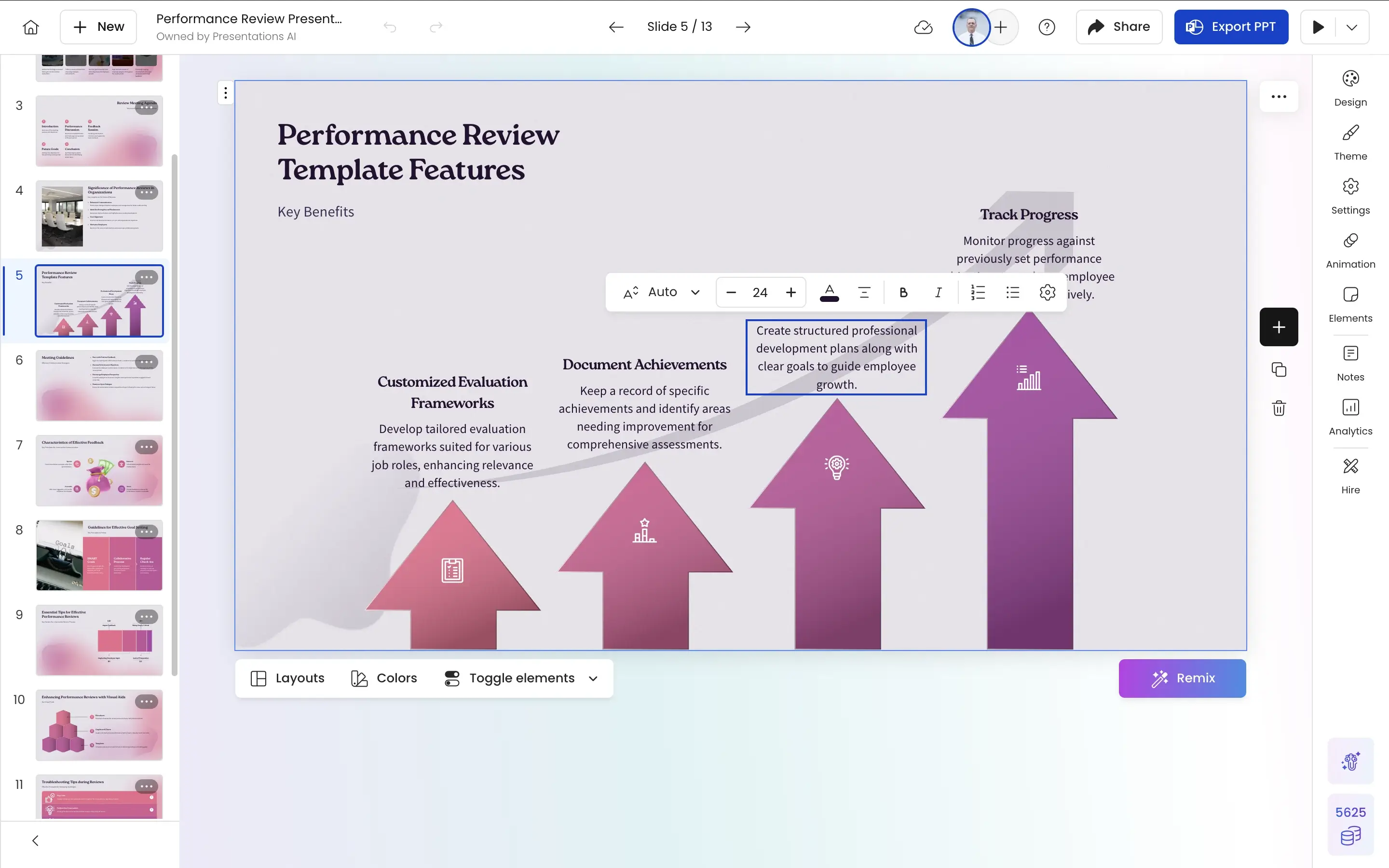Duplicate the current slide icon
This screenshot has height=868, width=1389.
pos(1279,369)
